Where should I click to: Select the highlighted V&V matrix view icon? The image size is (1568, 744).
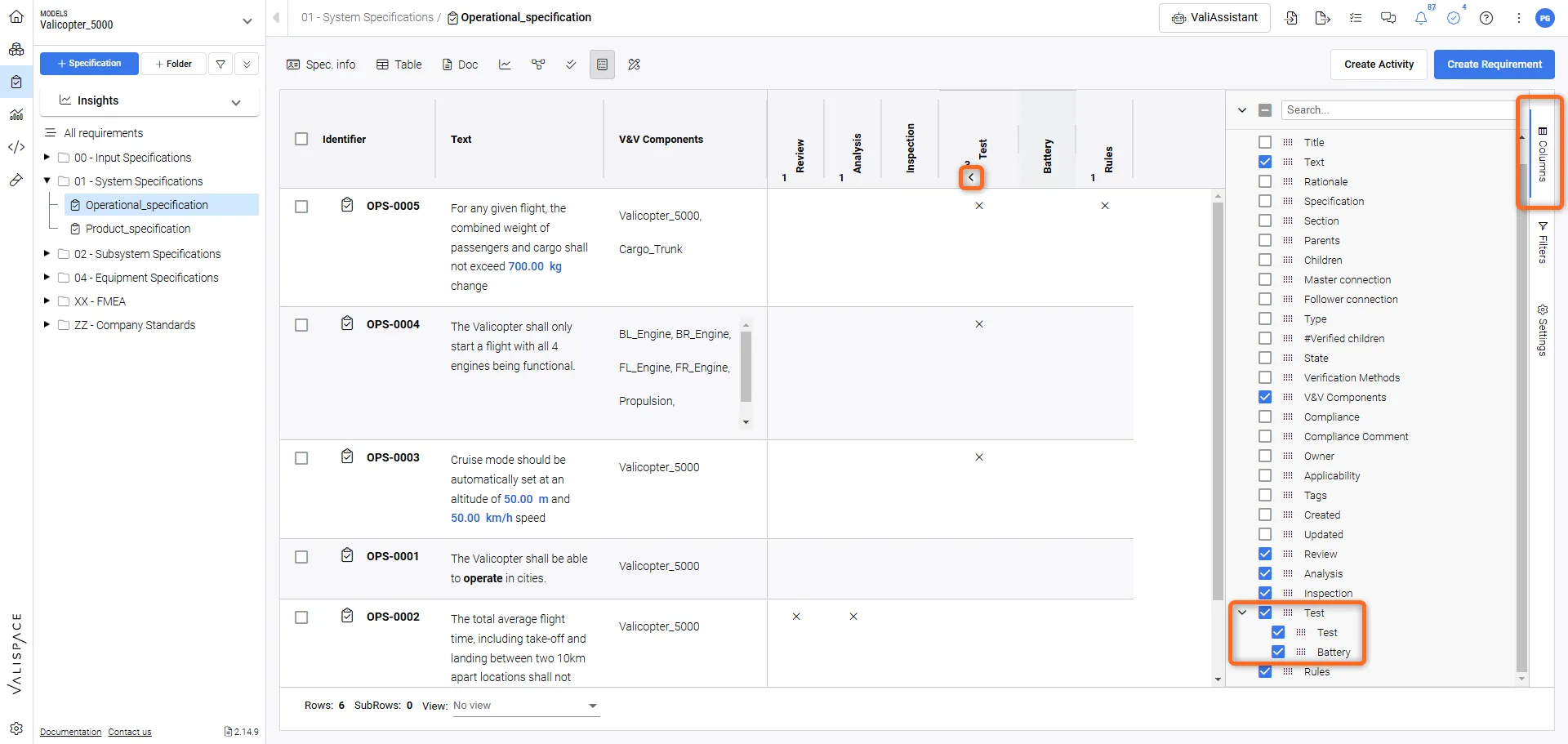[602, 65]
